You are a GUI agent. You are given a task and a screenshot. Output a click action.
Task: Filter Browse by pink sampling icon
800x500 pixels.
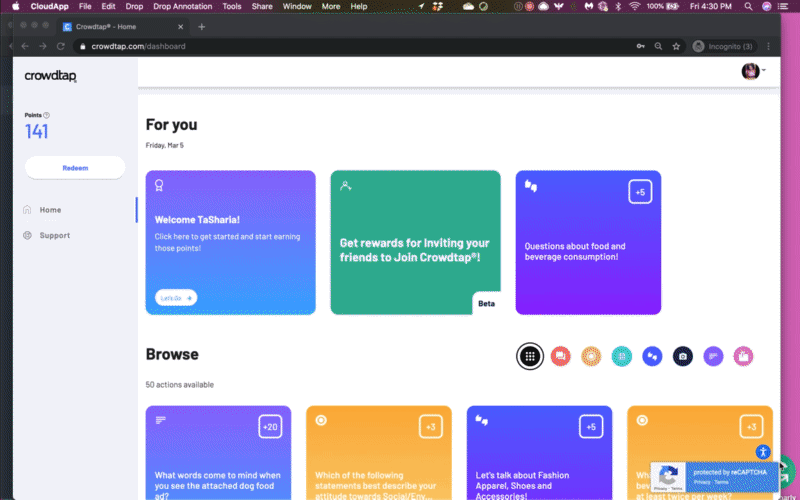743,356
